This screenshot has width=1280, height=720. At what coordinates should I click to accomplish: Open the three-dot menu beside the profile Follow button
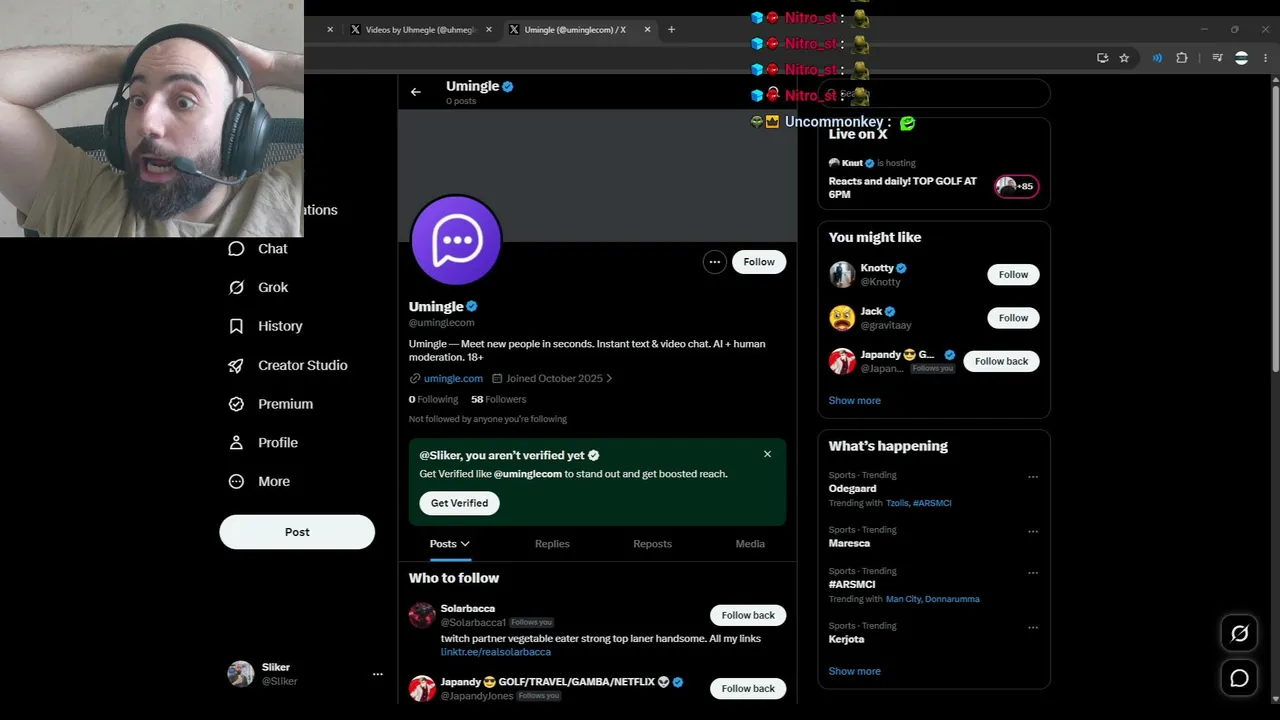click(714, 262)
